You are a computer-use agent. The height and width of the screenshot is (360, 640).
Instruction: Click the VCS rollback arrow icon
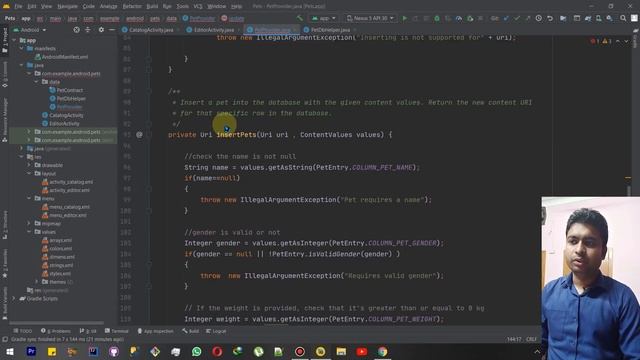tap(550, 18)
